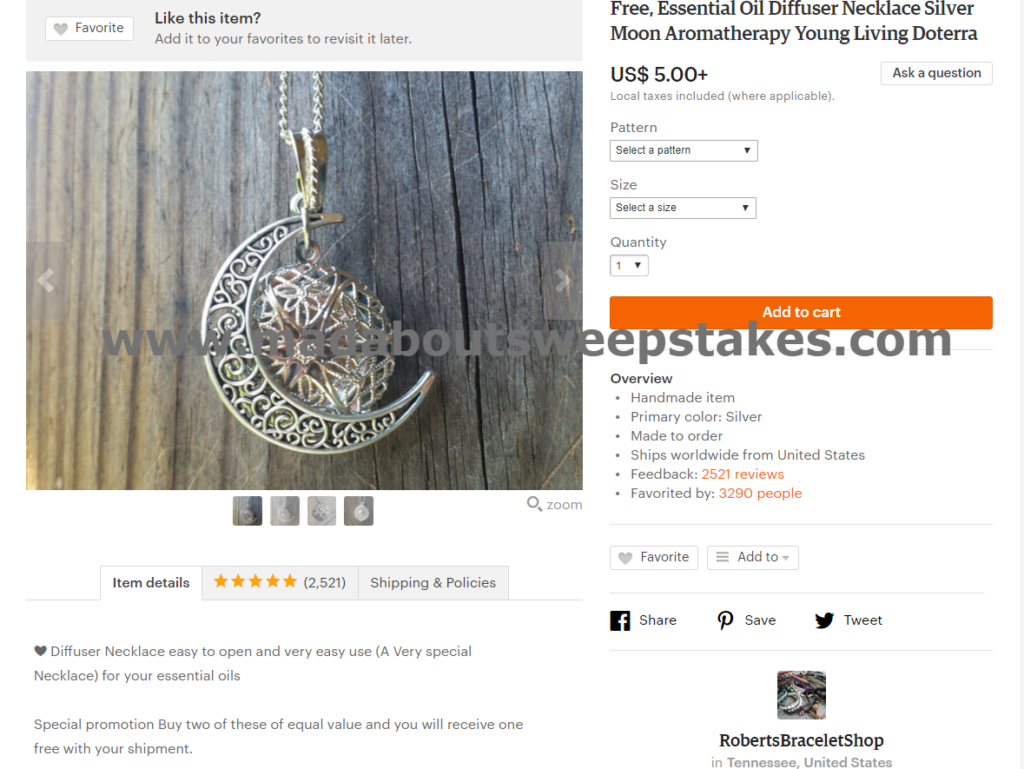Image resolution: width=1024 pixels, height=769 pixels.
Task: Click the zoom magnifier icon
Action: click(534, 504)
